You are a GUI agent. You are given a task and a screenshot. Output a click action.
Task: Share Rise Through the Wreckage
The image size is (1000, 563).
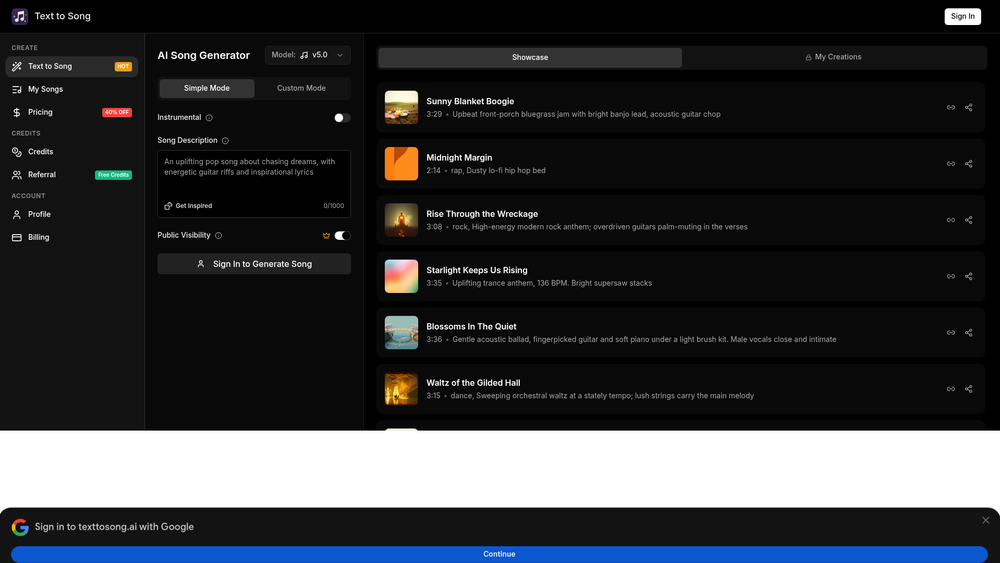pos(969,220)
